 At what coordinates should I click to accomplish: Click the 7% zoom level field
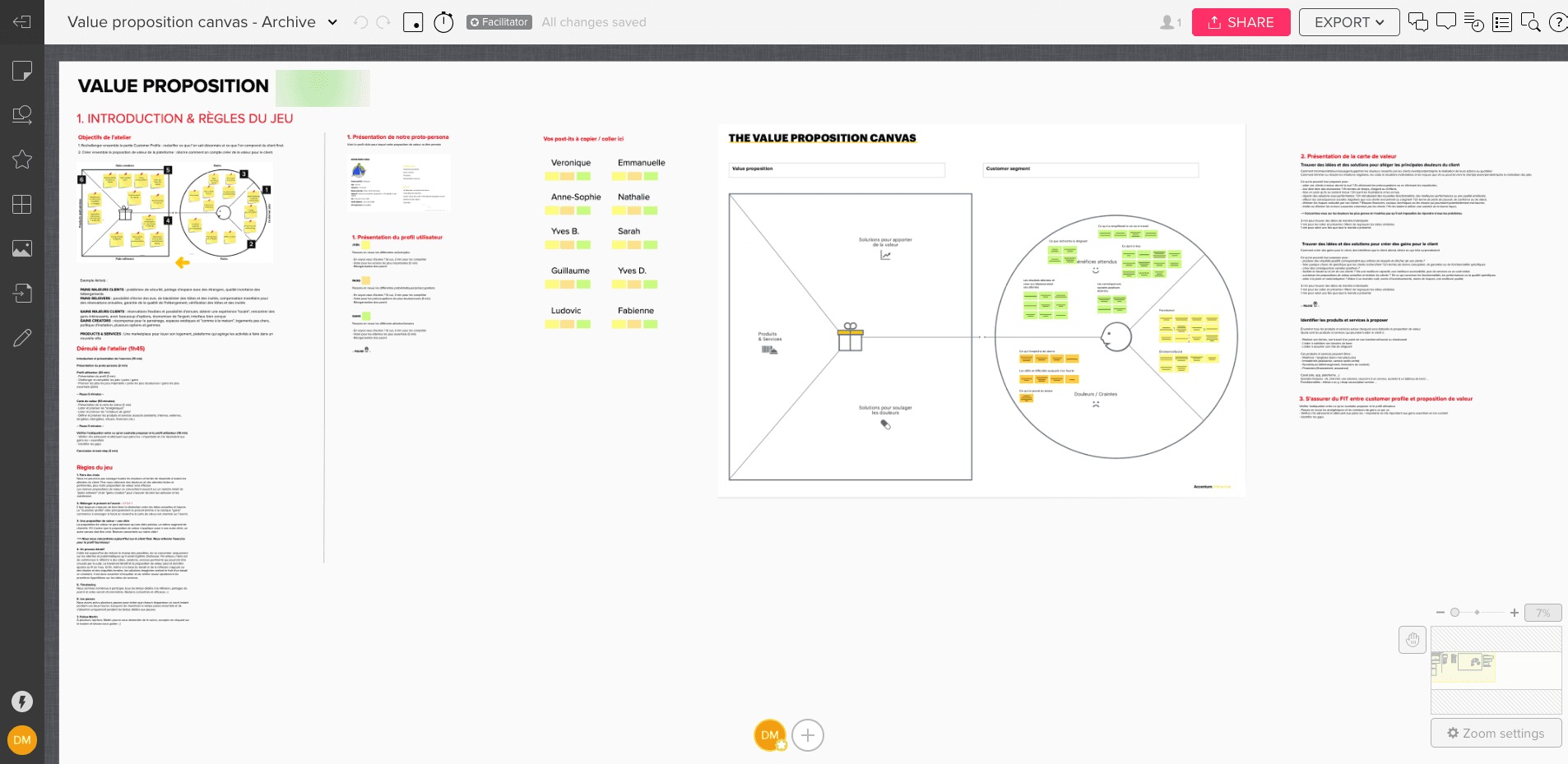1542,613
